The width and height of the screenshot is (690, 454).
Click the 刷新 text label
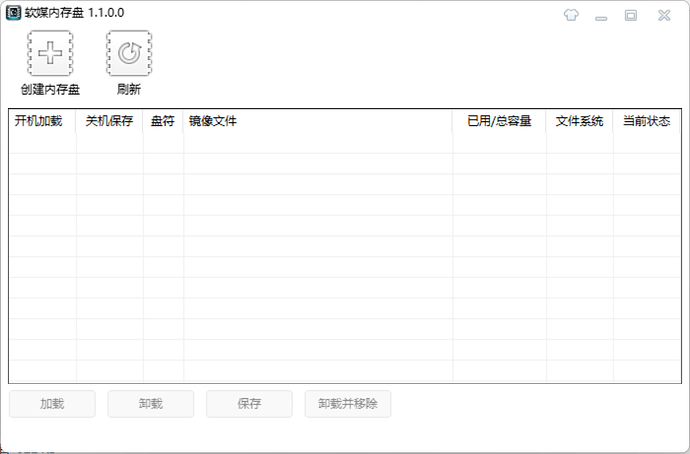coord(129,90)
